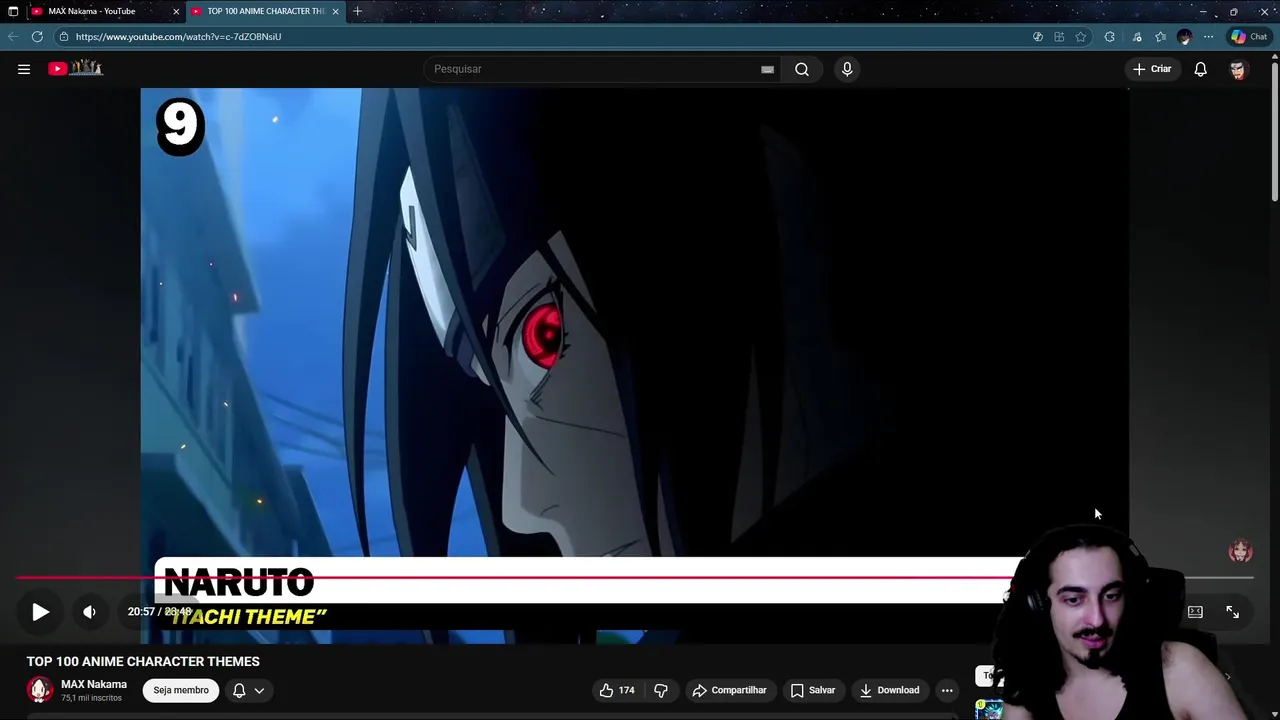Like the video showing 174 likes
Viewport: 1280px width, 720px height.
(616, 690)
